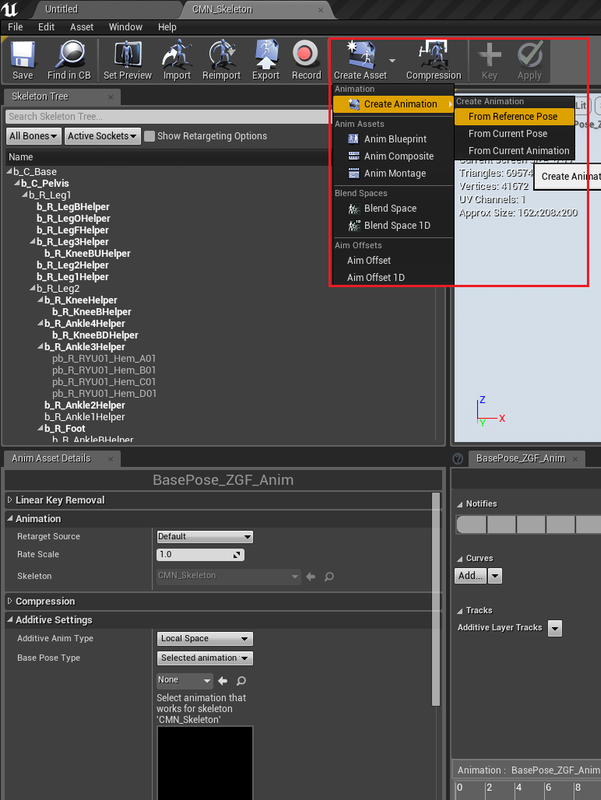Open the Edit menu
Viewport: 601px width, 800px height.
tap(46, 27)
